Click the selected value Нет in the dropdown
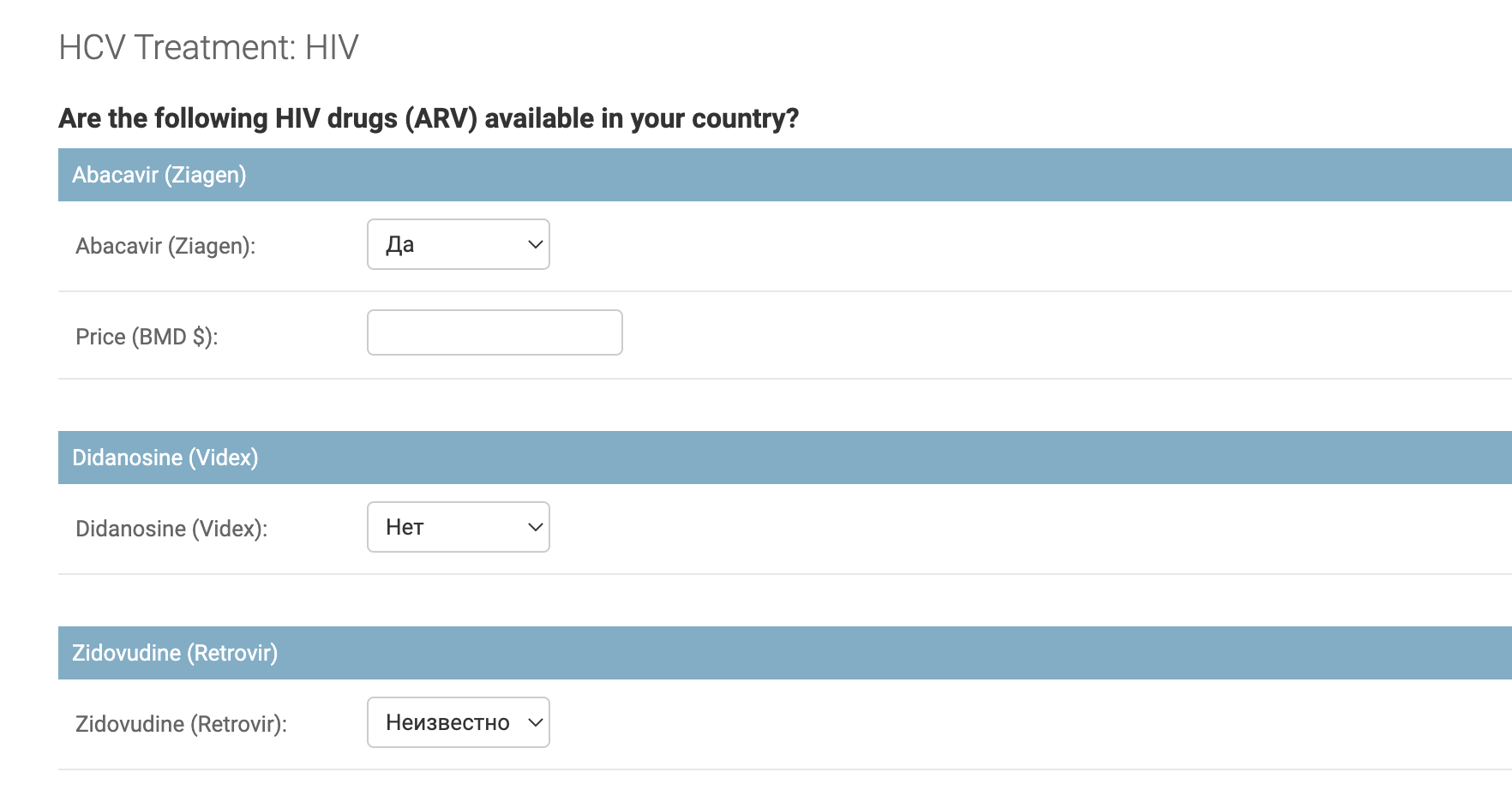The image size is (1512, 802). point(405,527)
